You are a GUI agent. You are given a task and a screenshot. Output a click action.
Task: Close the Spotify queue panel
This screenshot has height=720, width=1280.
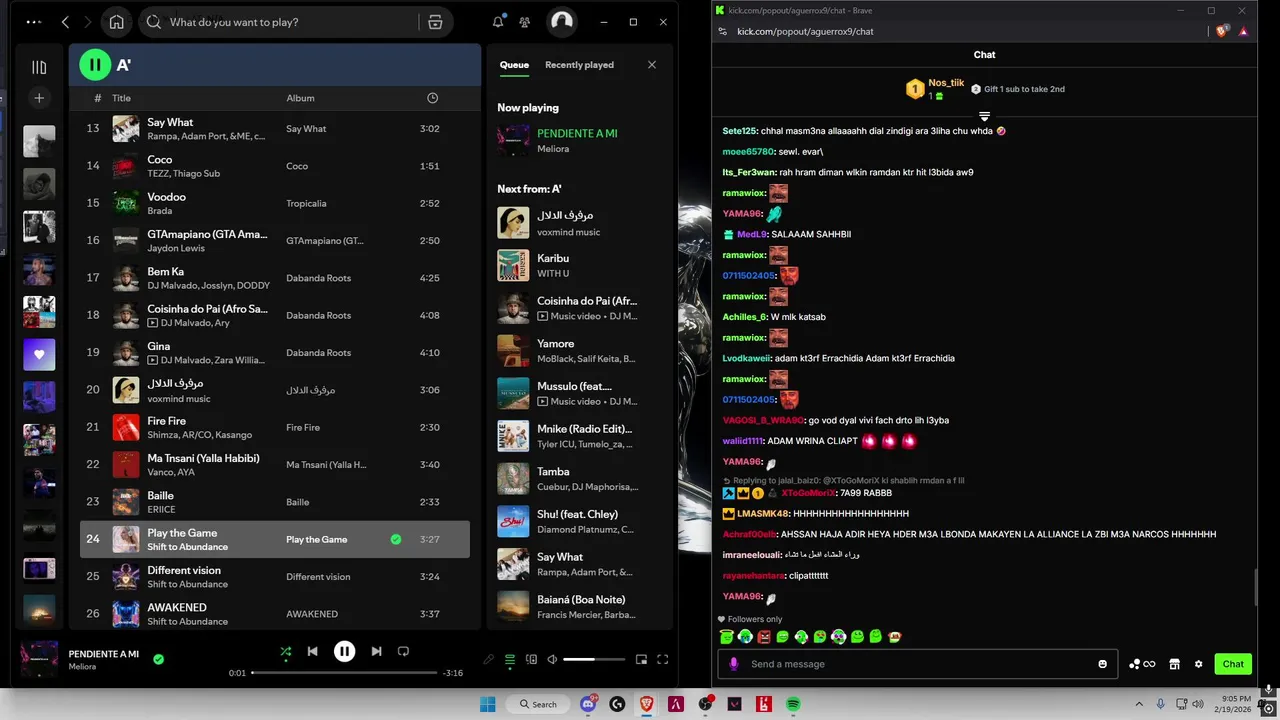(652, 65)
